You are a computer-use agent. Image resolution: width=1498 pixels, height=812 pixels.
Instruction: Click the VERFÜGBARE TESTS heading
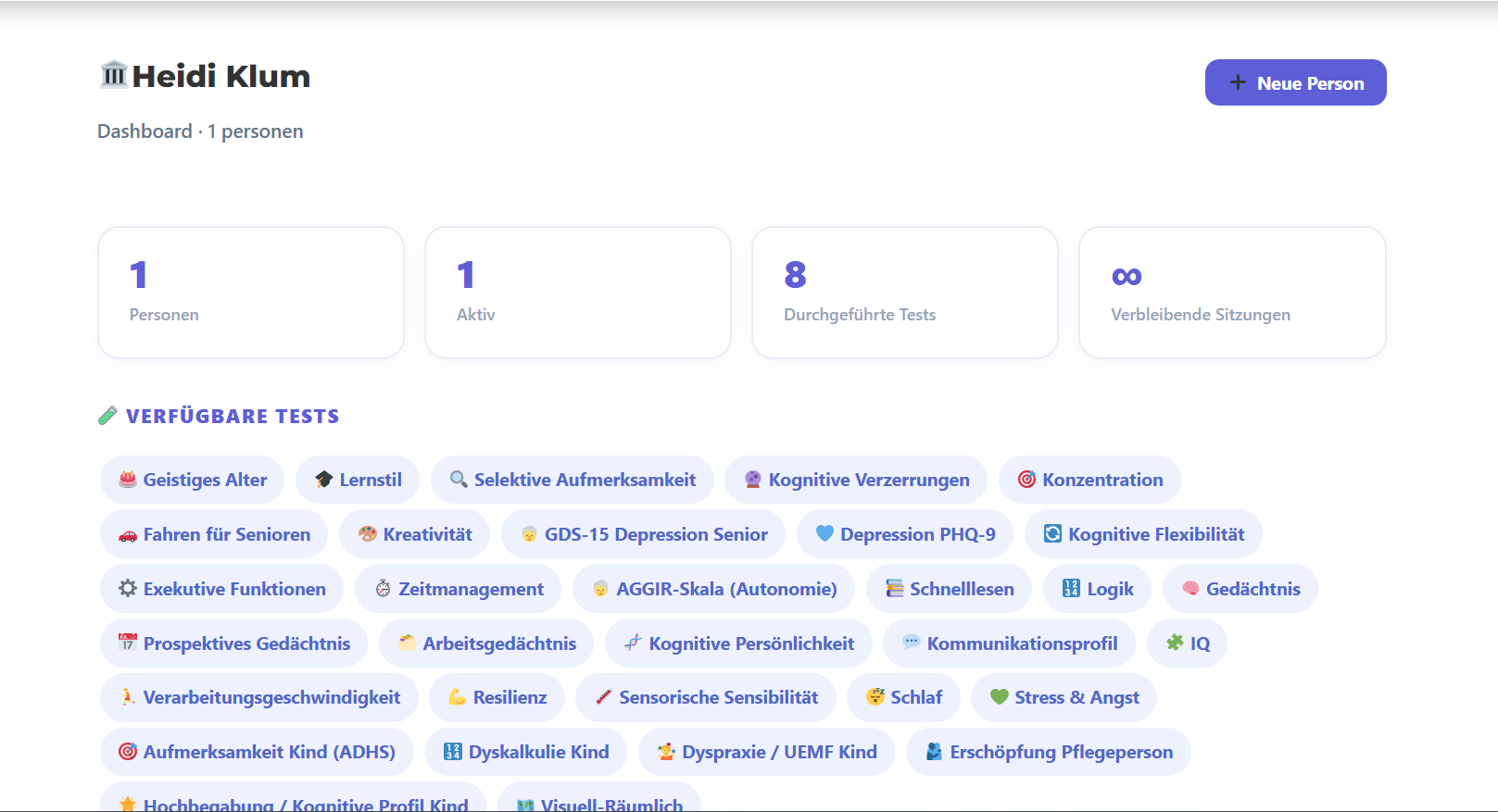point(233,417)
